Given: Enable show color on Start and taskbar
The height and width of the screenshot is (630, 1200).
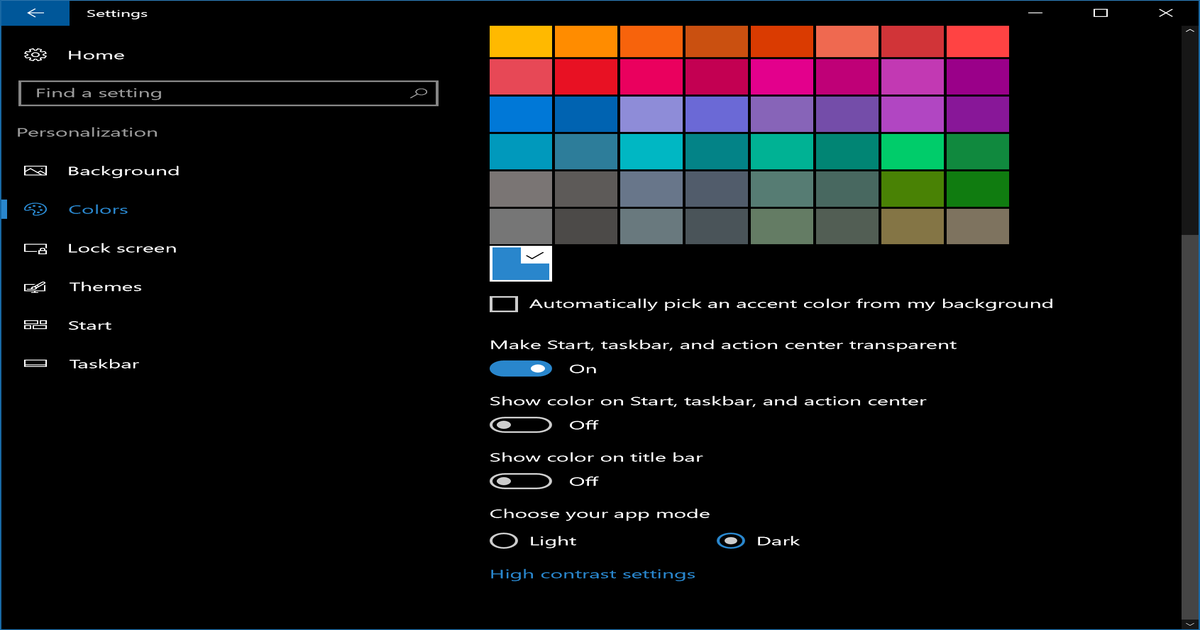Looking at the screenshot, I should [520, 424].
